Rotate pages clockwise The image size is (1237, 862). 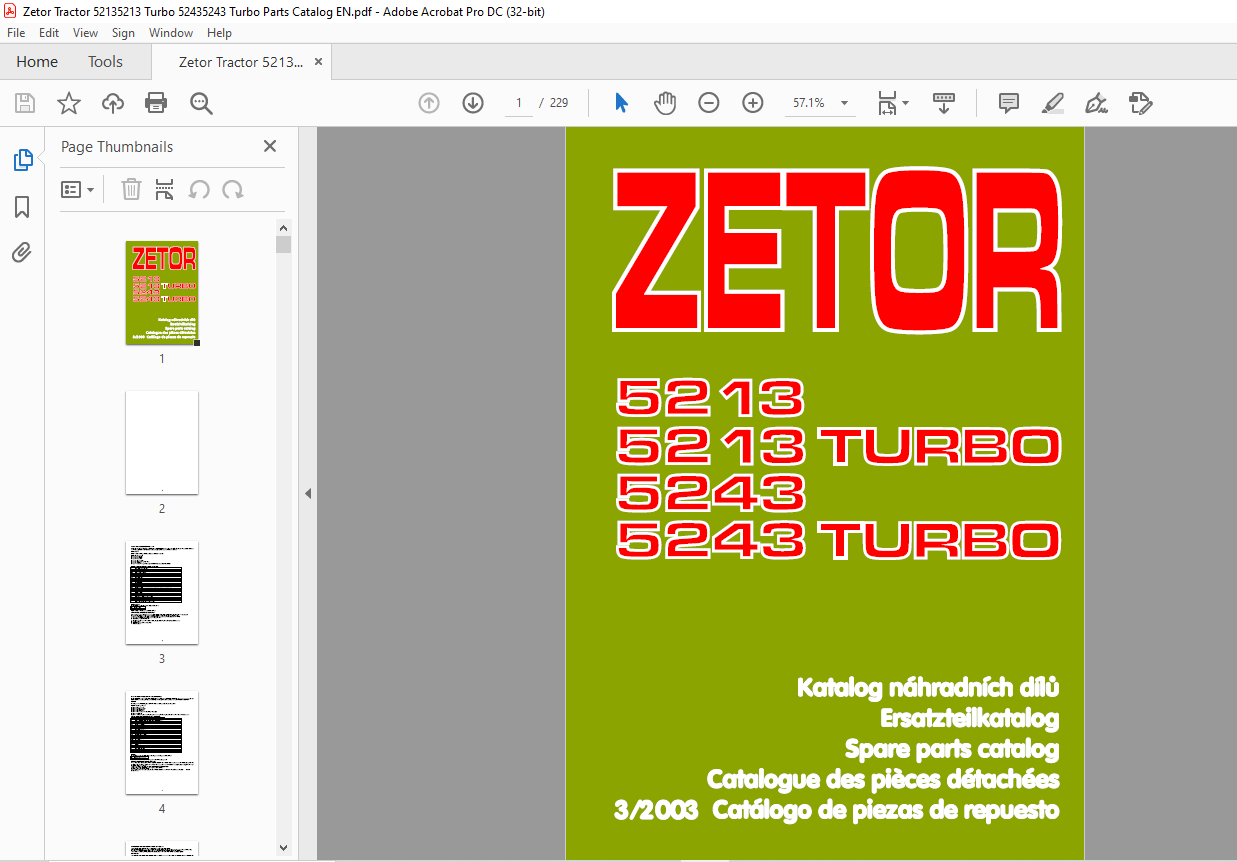[233, 189]
